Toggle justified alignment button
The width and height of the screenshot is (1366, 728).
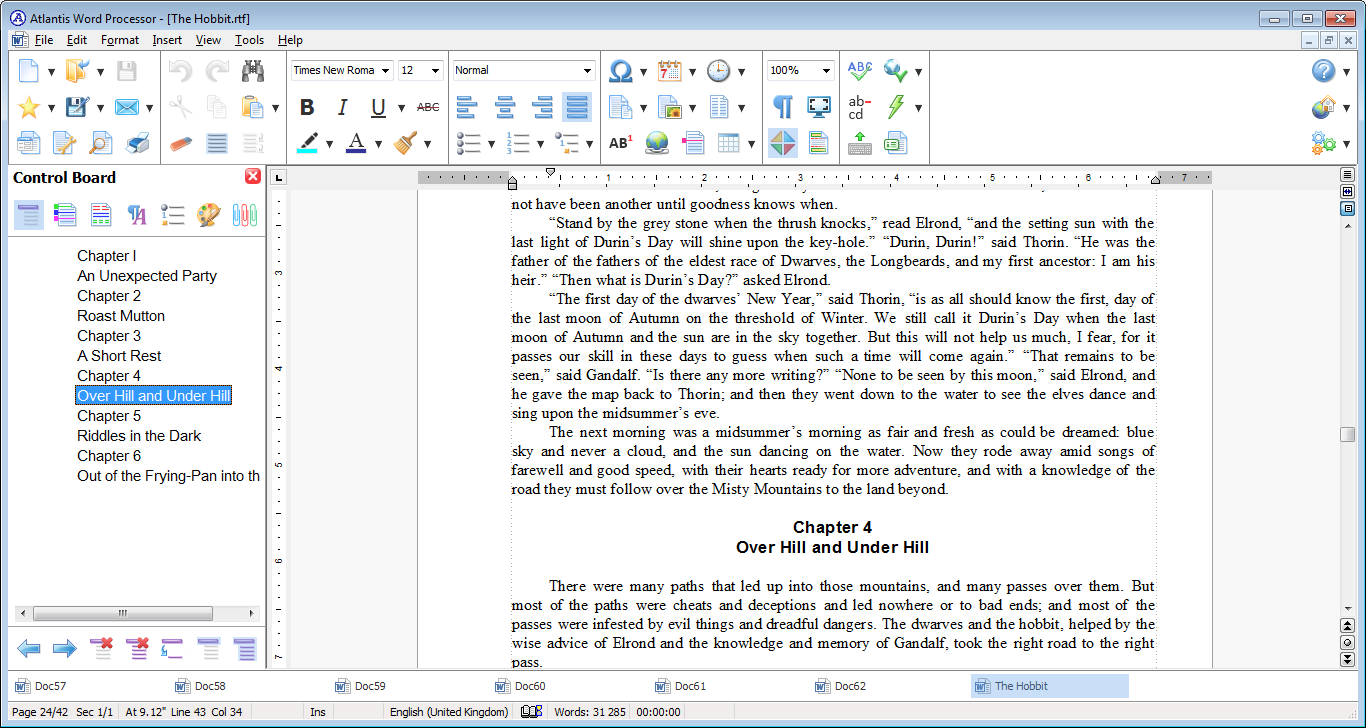click(577, 107)
